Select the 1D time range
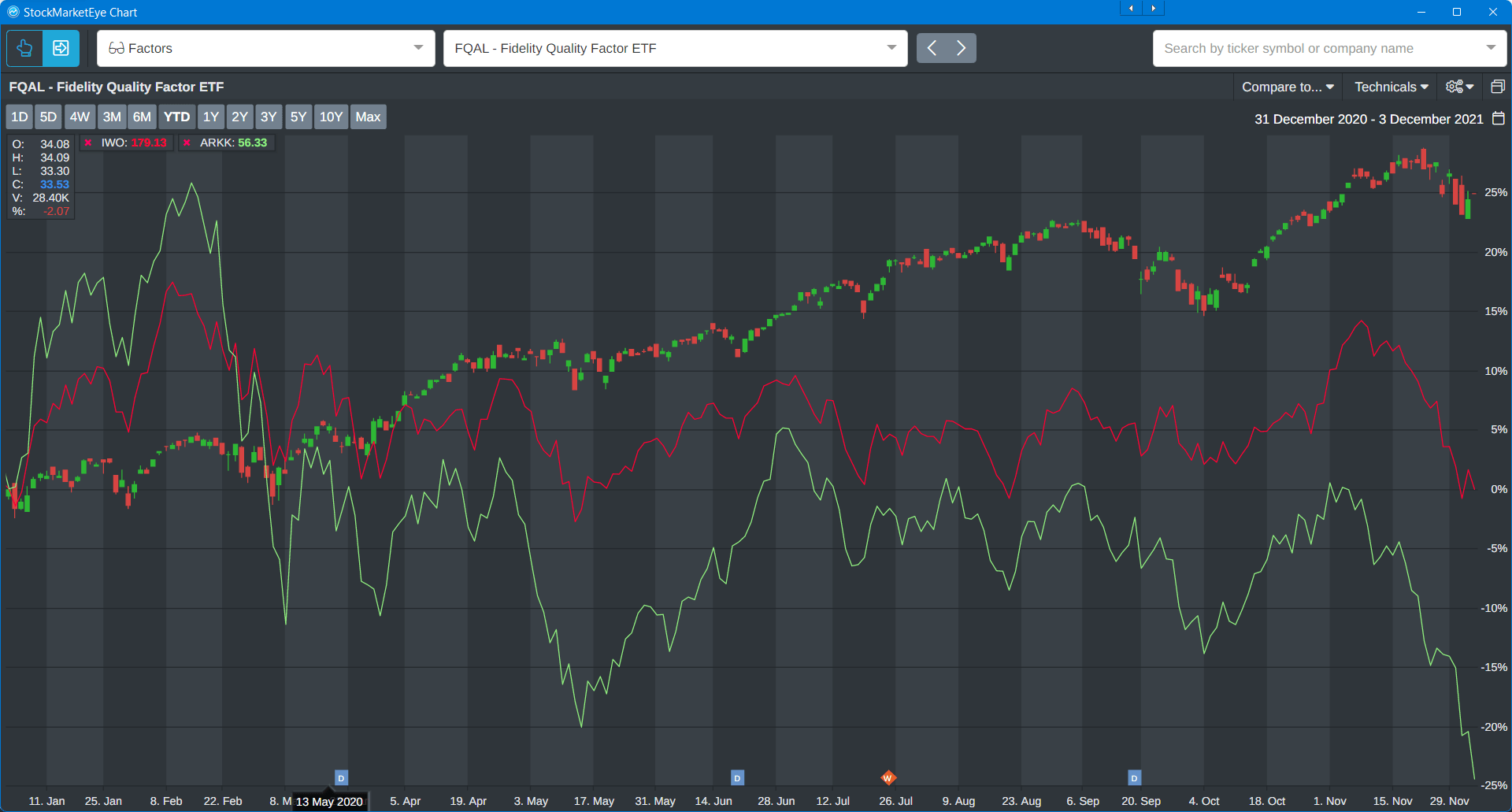The height and width of the screenshot is (812, 1512). pos(20,117)
